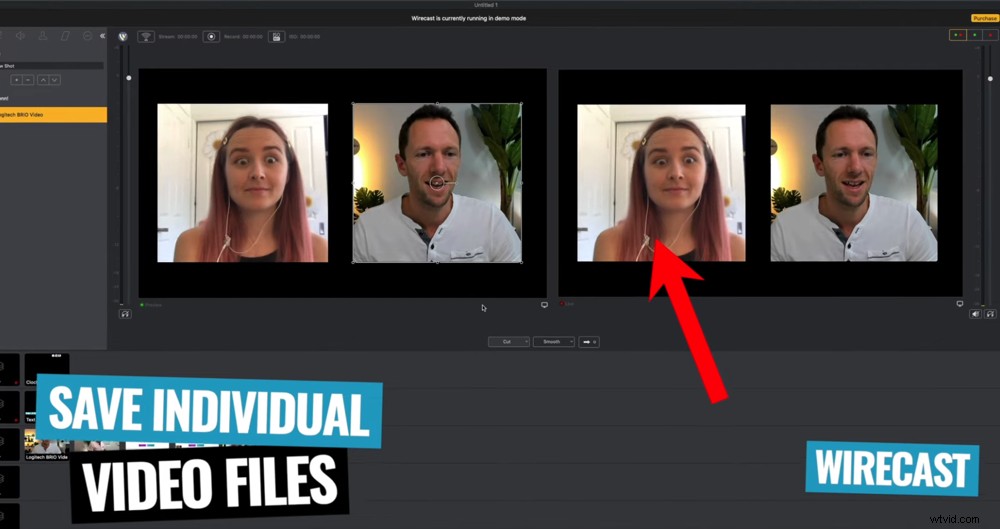Click the third master layer stack icon
The height and width of the screenshot is (529, 1000).
coord(1,441)
